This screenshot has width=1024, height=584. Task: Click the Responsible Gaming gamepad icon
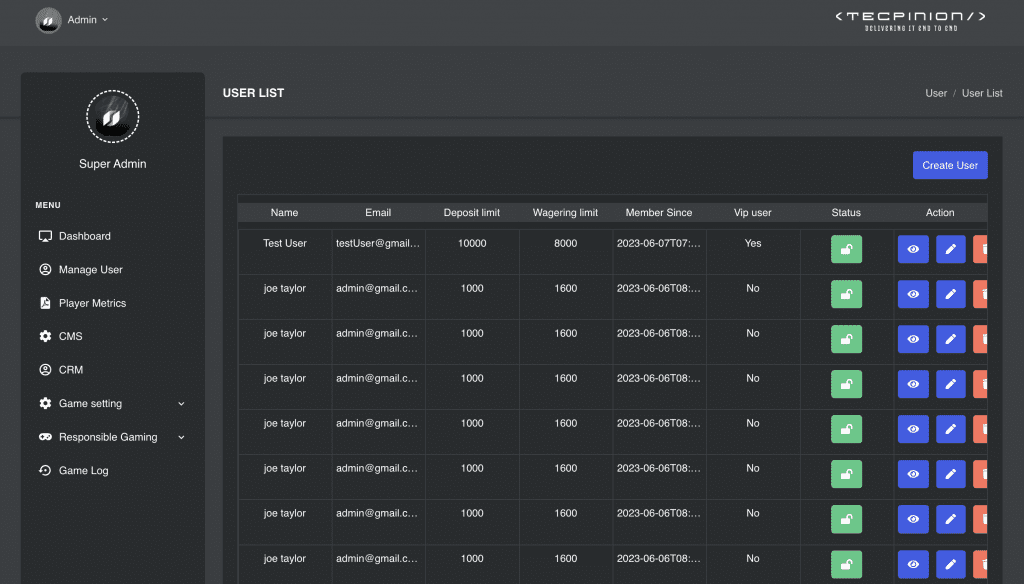(x=45, y=437)
